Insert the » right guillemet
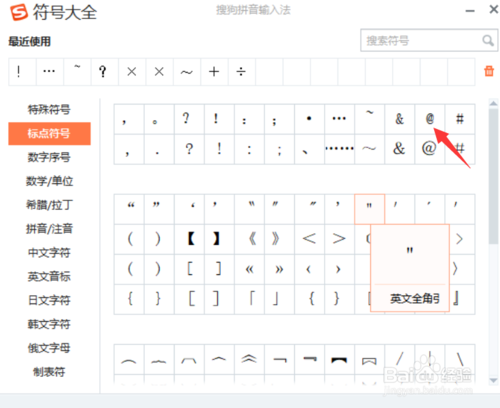 point(279,269)
